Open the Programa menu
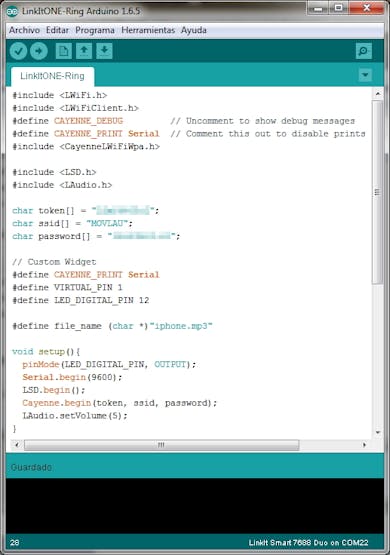This screenshot has height=555, width=390. (95, 30)
